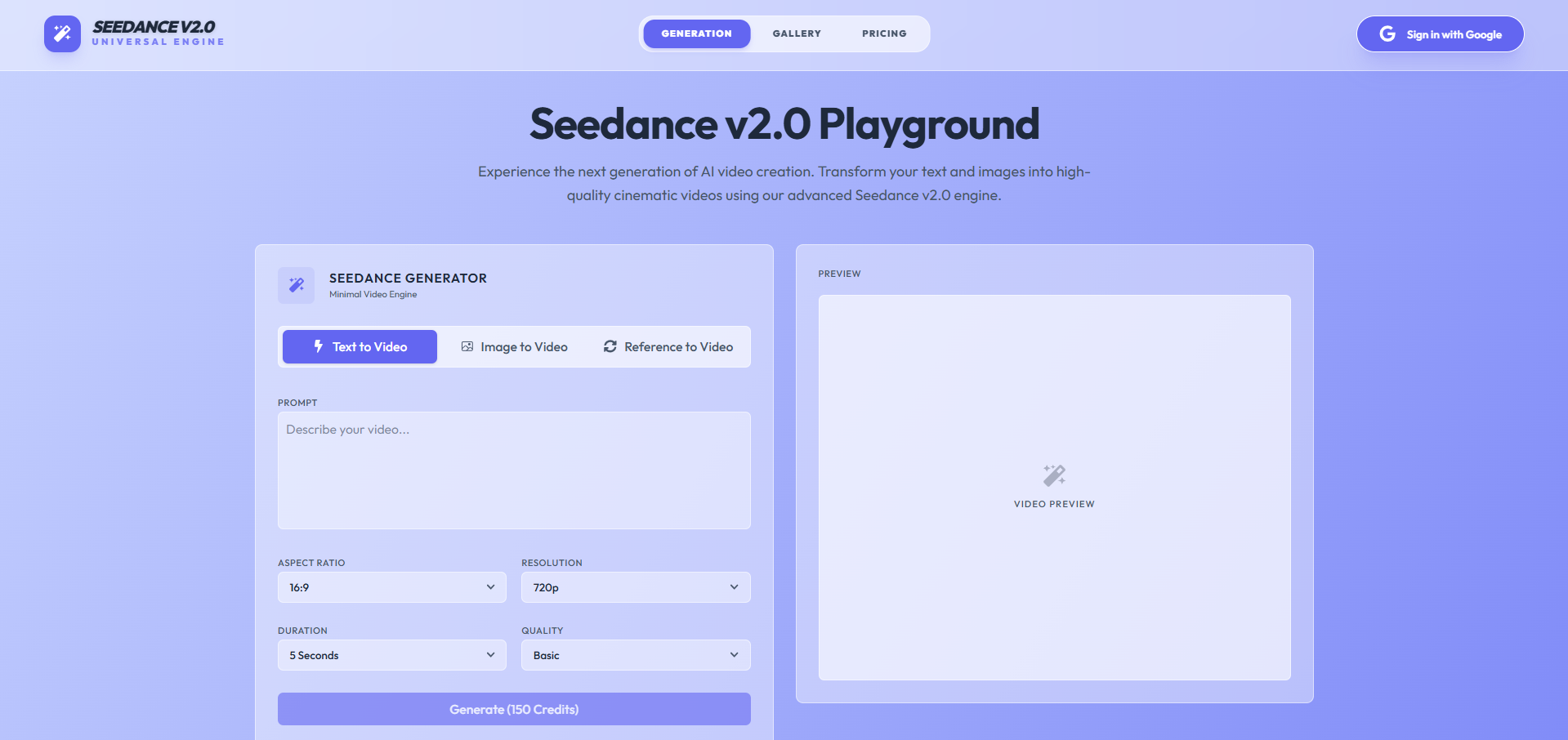
Task: Click the down chevron on the Duration dropdown
Action: (490, 654)
